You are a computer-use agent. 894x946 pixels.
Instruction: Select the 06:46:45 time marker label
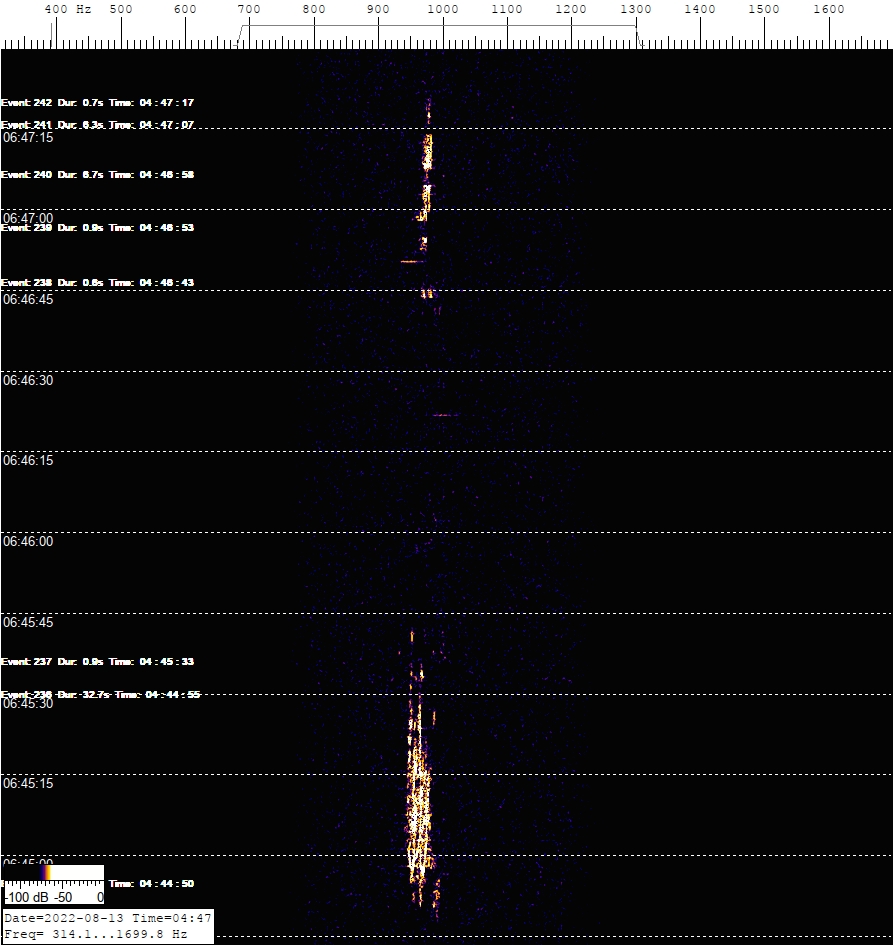coord(28,299)
